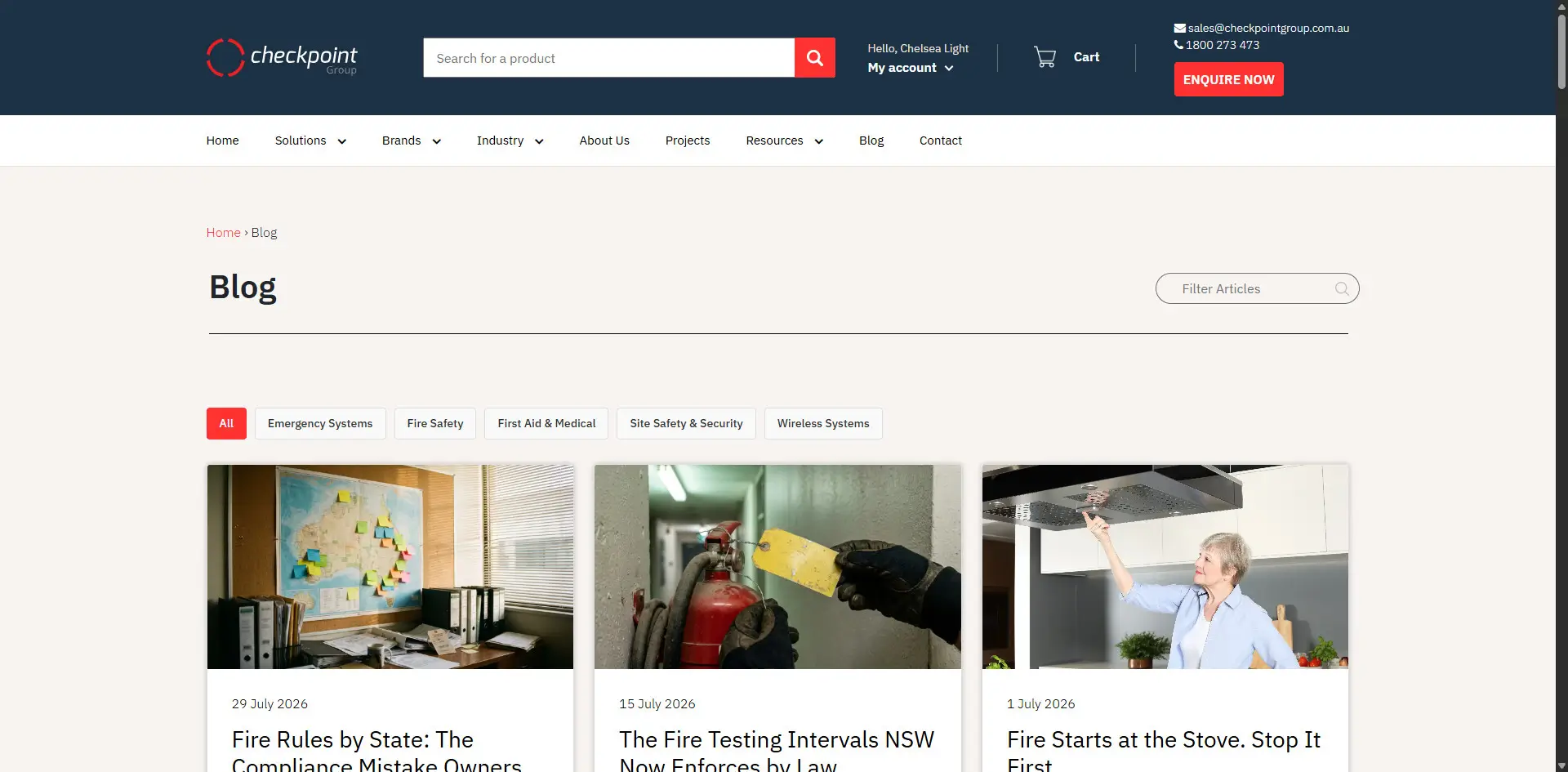Open the Australia map office thumbnail
The width and height of the screenshot is (1568, 772).
[x=390, y=567]
